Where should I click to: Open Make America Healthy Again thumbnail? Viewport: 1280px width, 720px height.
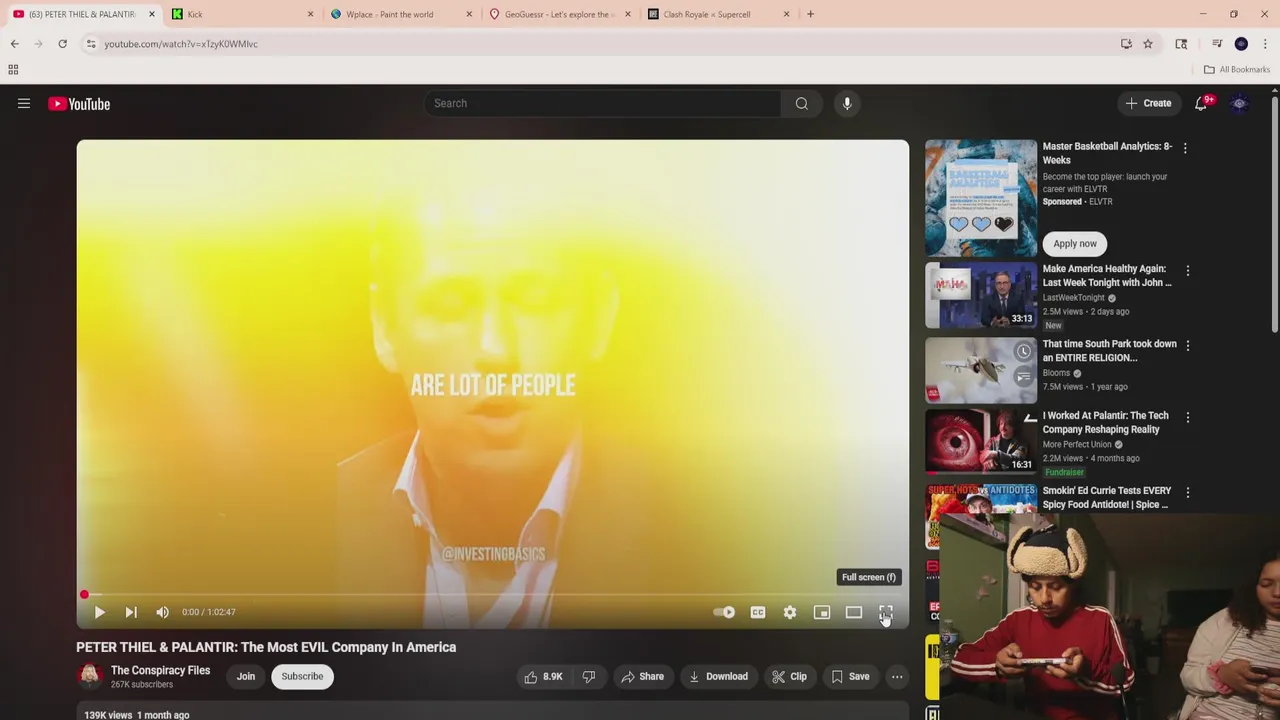coord(981,296)
